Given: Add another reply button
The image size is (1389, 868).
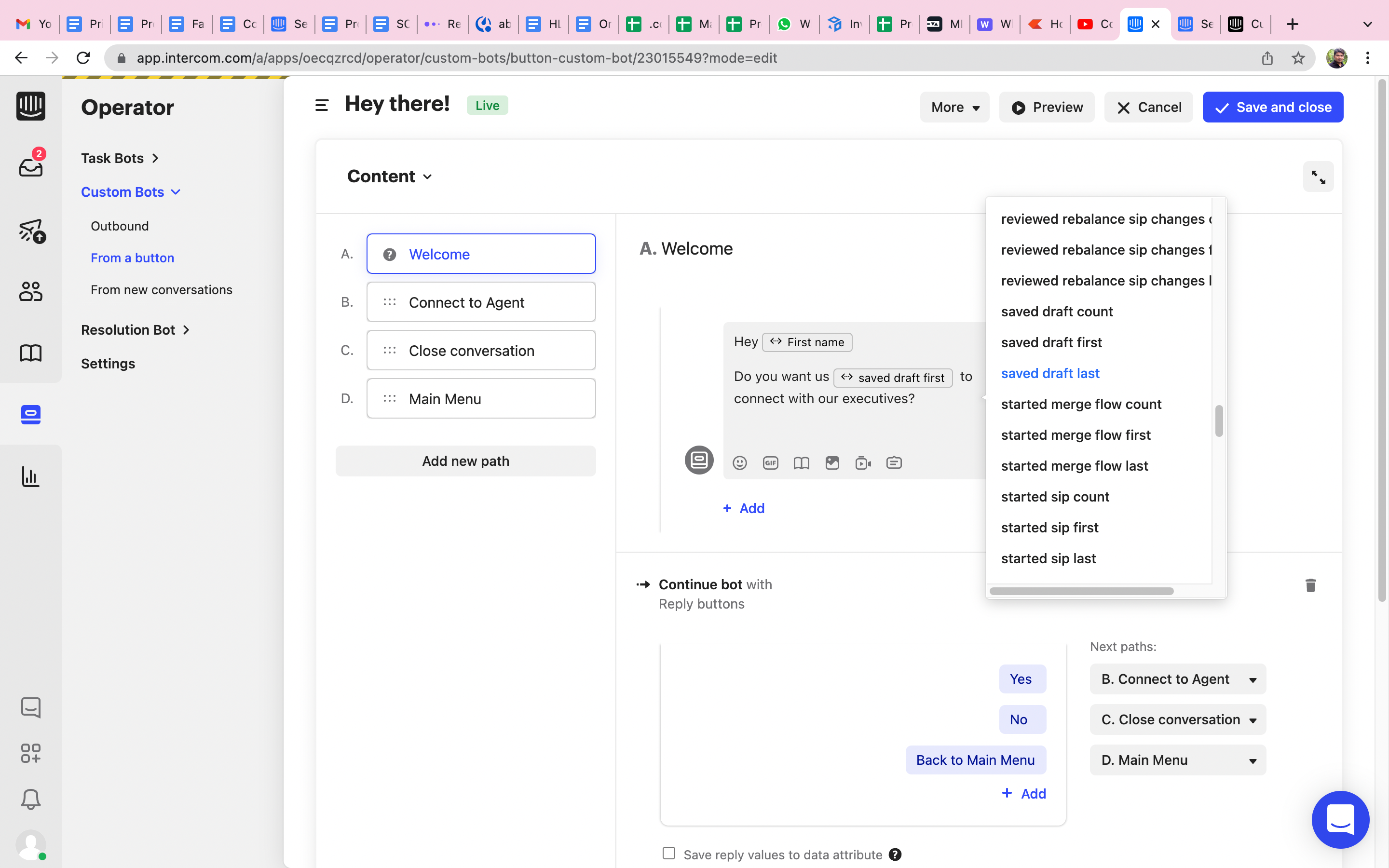Looking at the screenshot, I should click(x=1024, y=793).
